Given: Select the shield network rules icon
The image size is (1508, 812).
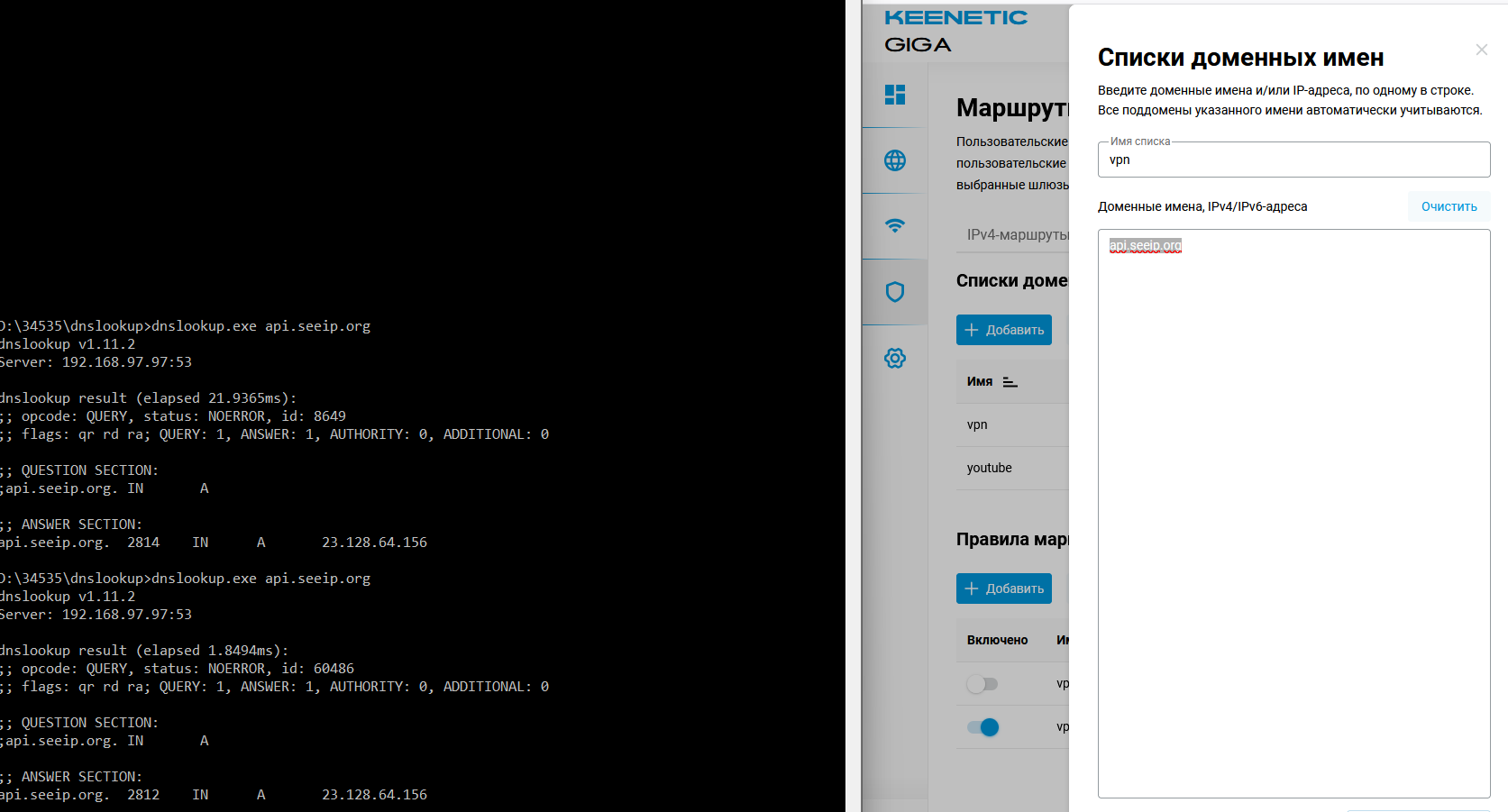Looking at the screenshot, I should [894, 292].
